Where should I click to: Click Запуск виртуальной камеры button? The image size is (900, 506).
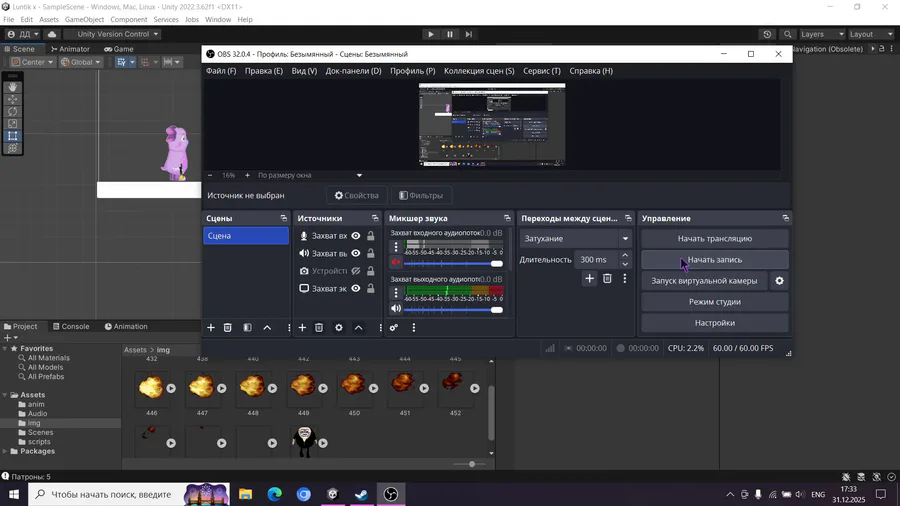(704, 281)
